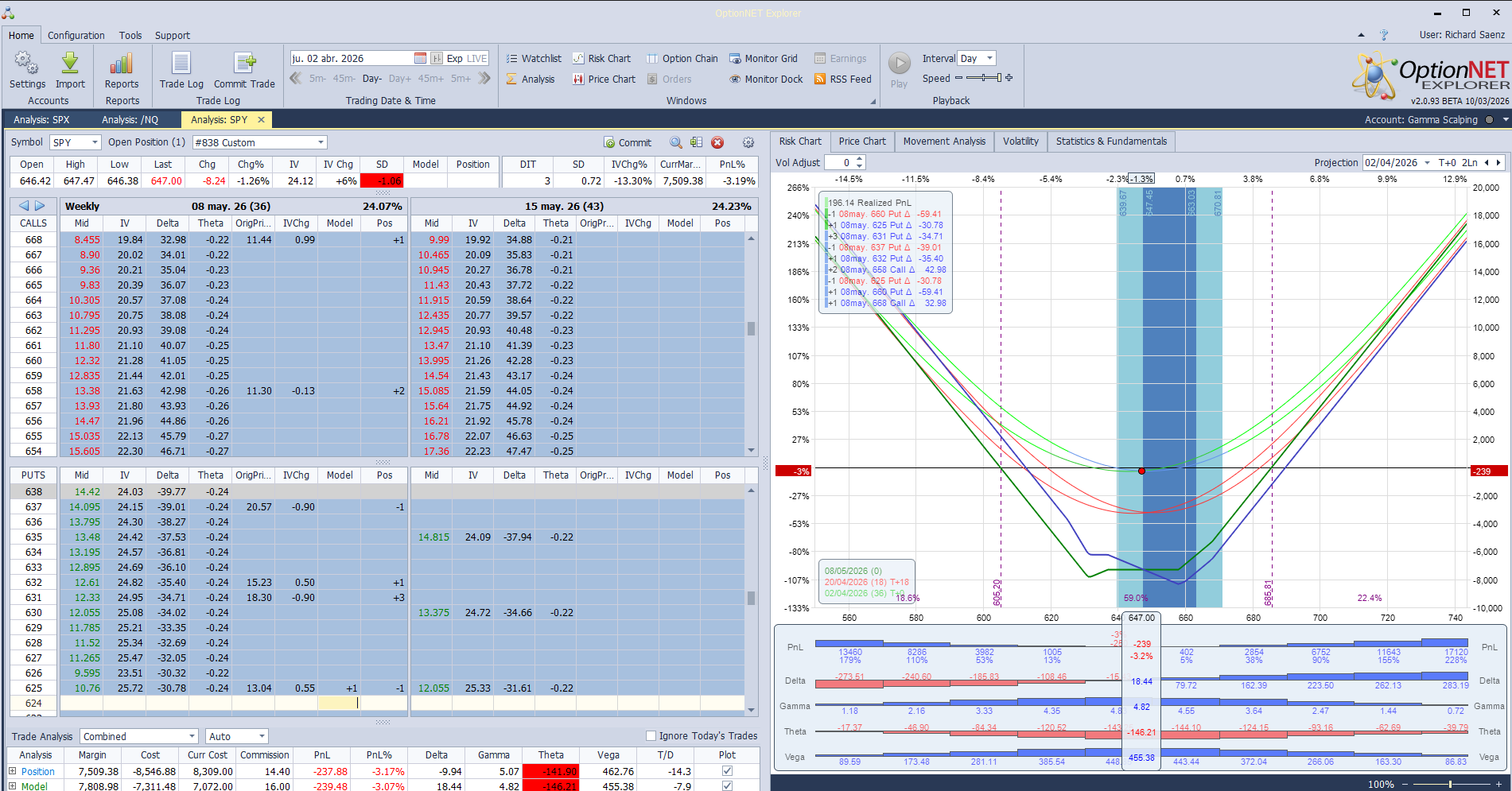Expand the Model analysis row

[x=13, y=785]
